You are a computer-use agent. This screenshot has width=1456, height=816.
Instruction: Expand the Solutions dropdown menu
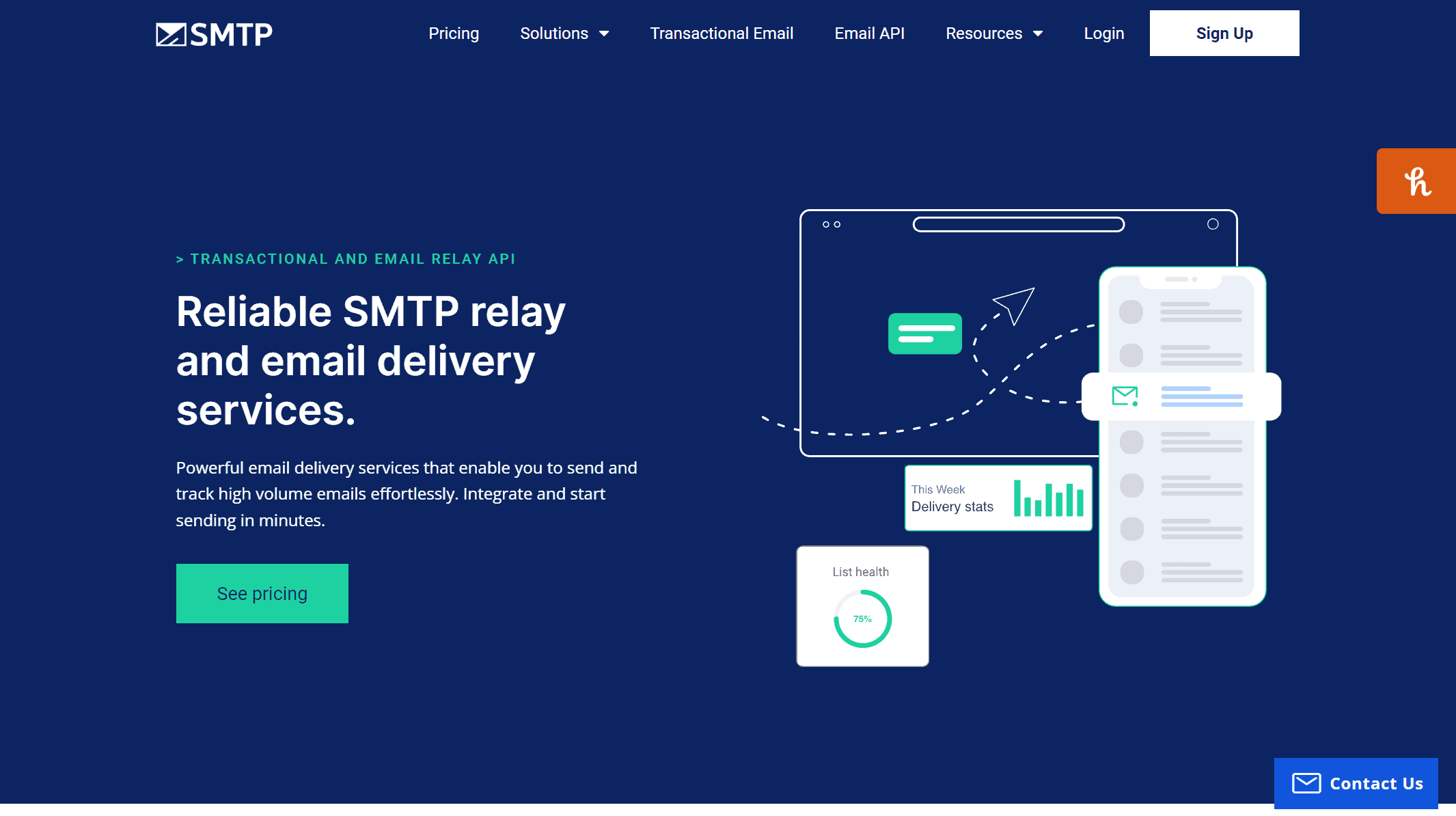click(x=564, y=33)
